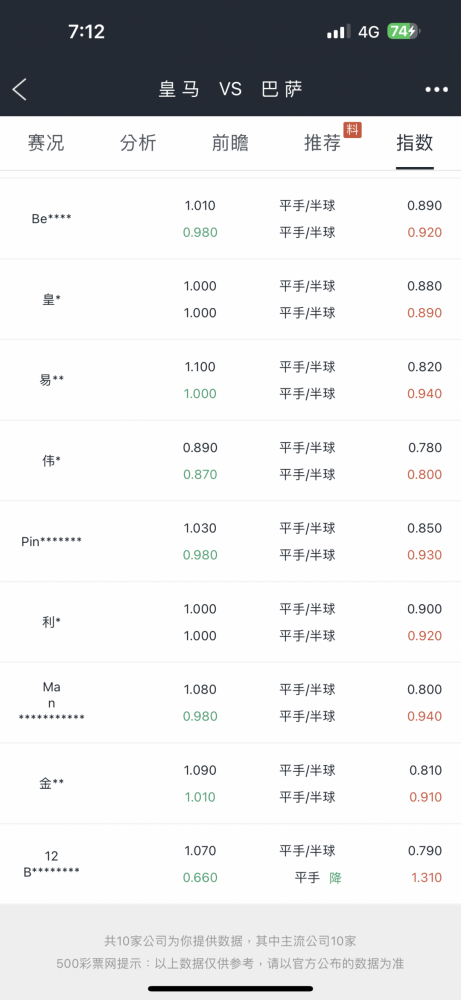Screen dimensions: 461x1000
Task: Switch to the 赛况 tab
Action: click(46, 143)
